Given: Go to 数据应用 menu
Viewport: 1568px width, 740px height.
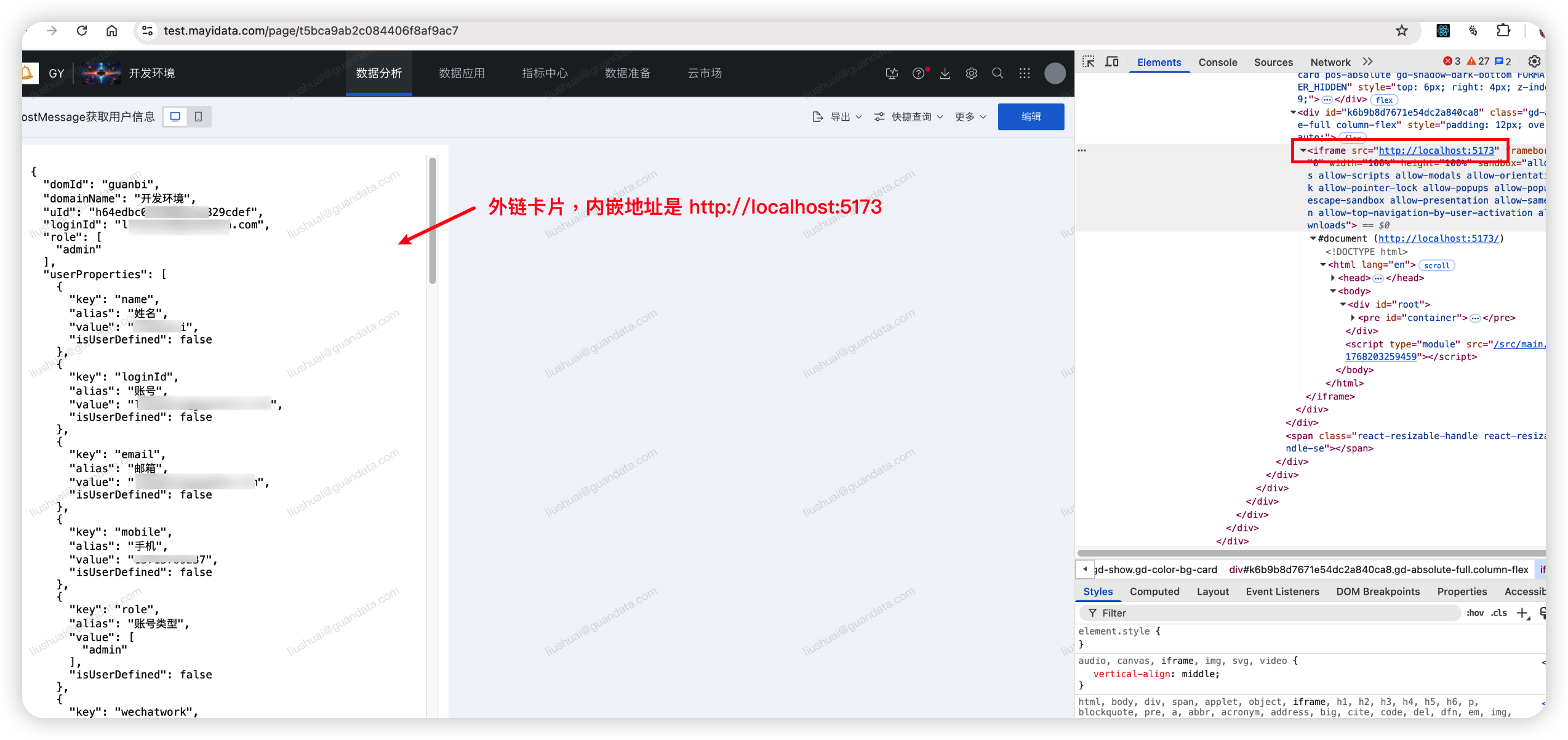Looking at the screenshot, I should [462, 73].
